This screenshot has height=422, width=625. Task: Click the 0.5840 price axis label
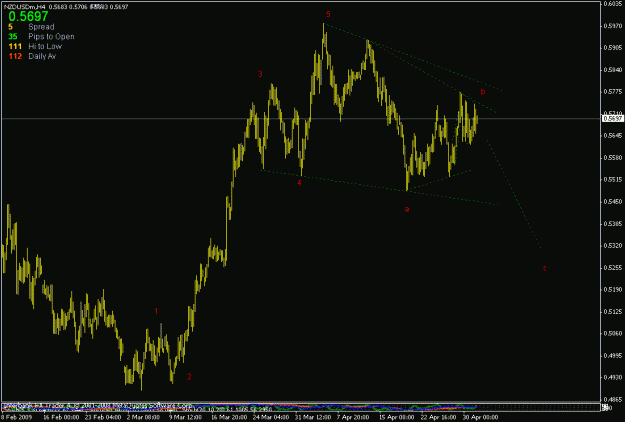pyautogui.click(x=613, y=70)
